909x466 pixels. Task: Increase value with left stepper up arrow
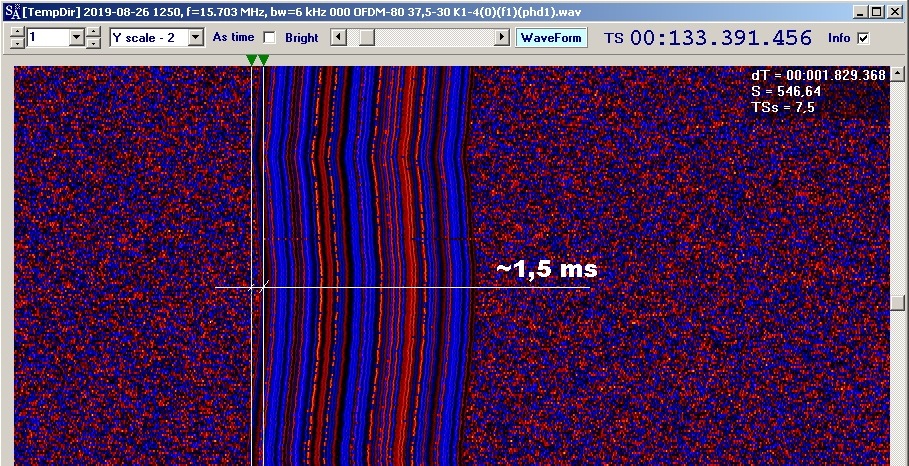[x=17, y=32]
